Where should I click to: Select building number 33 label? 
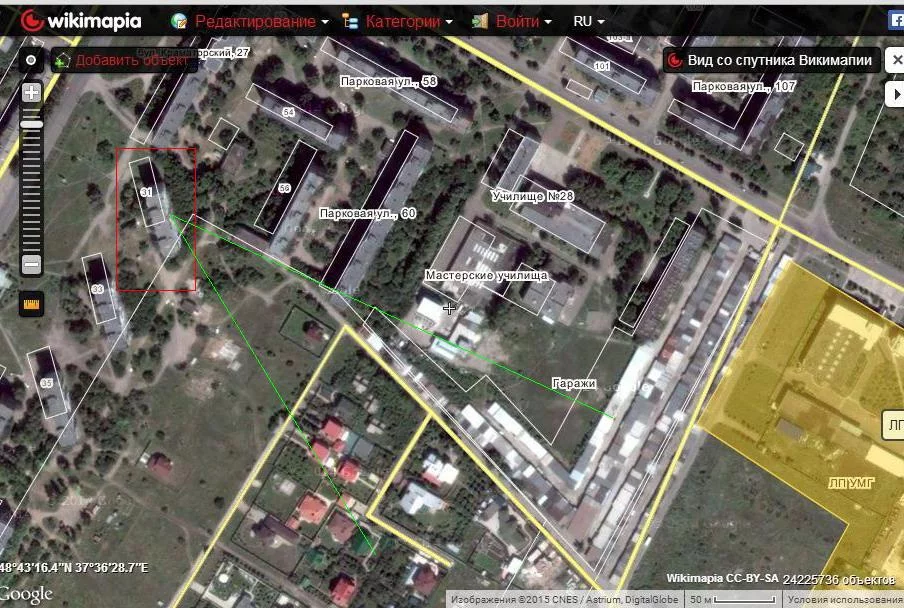tap(97, 289)
